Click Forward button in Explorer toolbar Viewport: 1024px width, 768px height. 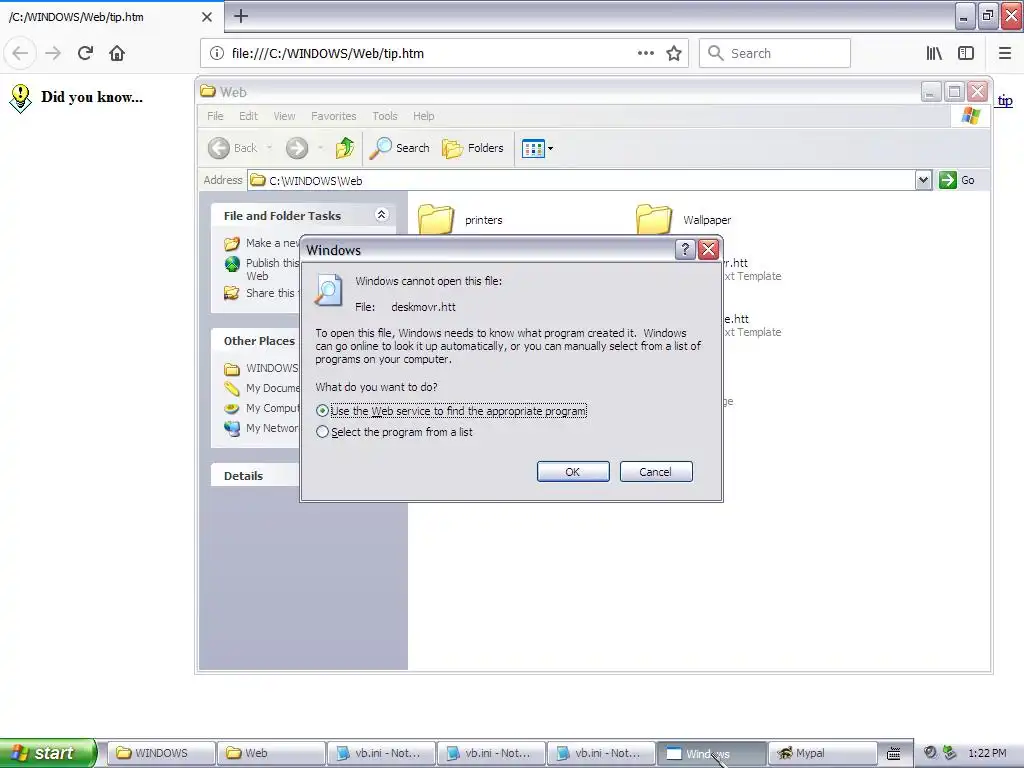pos(296,148)
